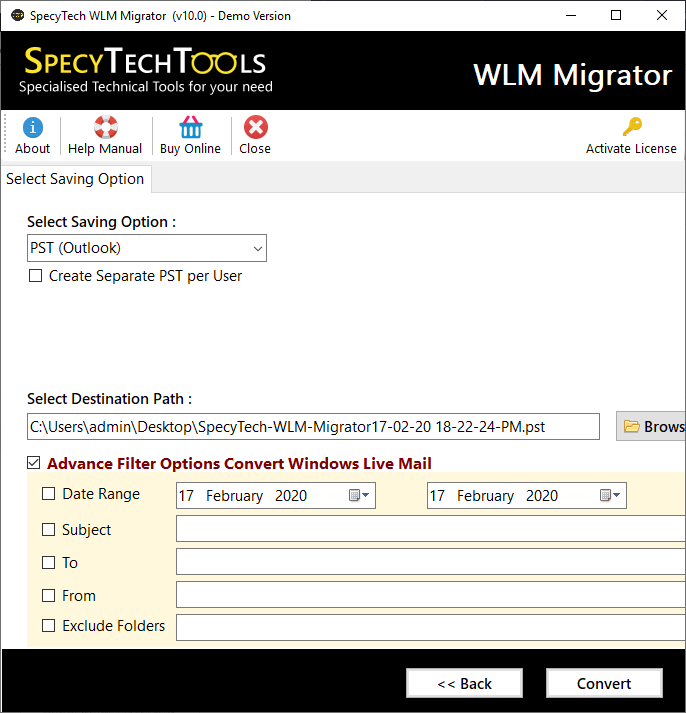Click the To filter text field
This screenshot has height=713, width=686.
[431, 562]
